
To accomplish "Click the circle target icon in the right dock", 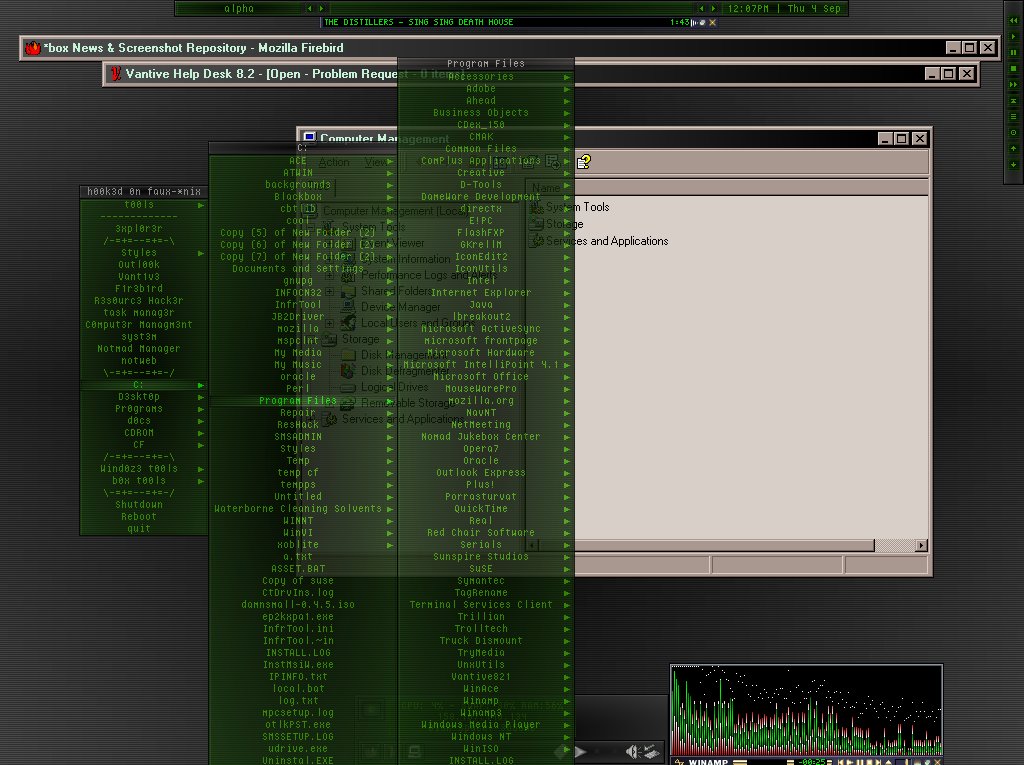I will (x=1013, y=133).
